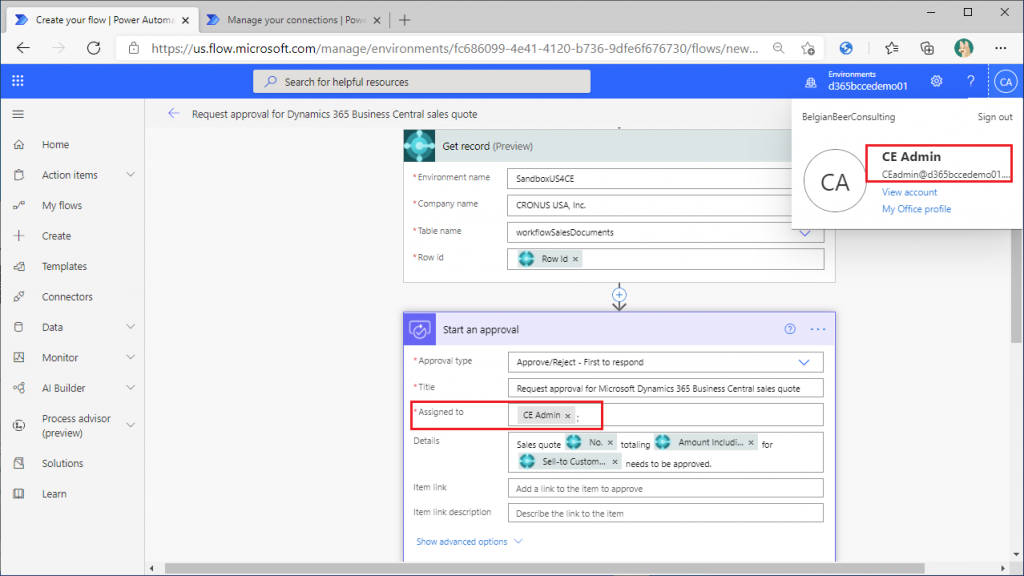Open a new browser tab
The image size is (1024, 576).
pyautogui.click(x=404, y=20)
